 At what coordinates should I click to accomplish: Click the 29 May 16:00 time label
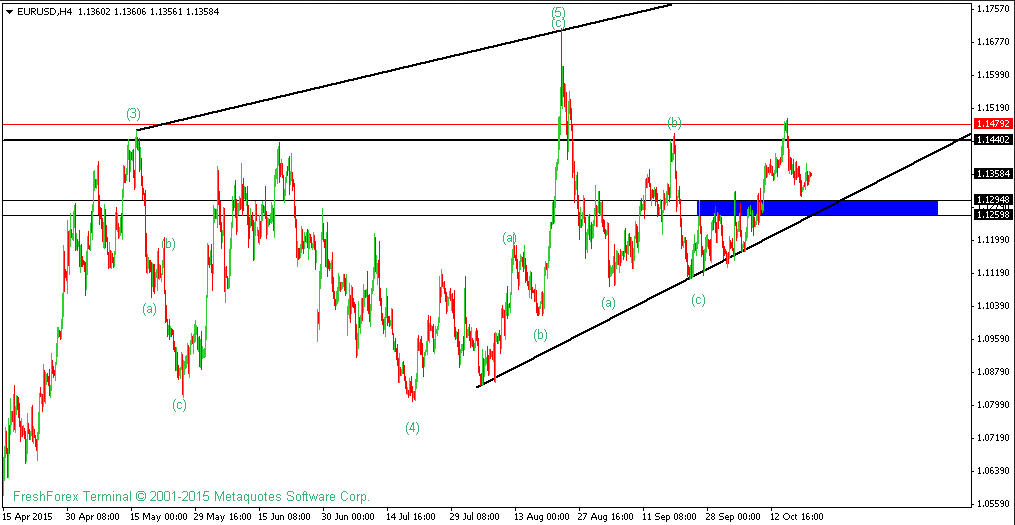(x=222, y=517)
